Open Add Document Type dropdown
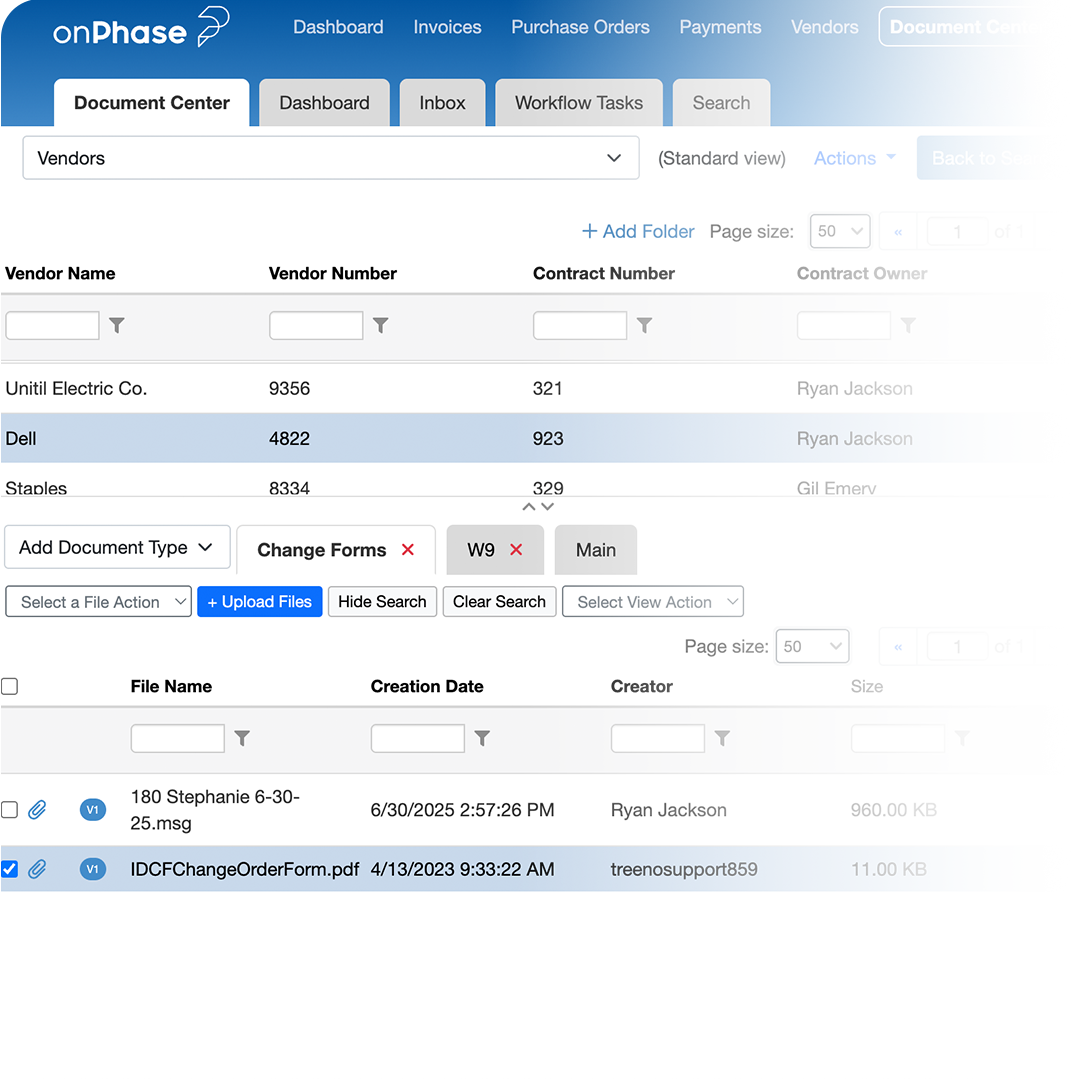1080x1080 pixels. pyautogui.click(x=117, y=548)
